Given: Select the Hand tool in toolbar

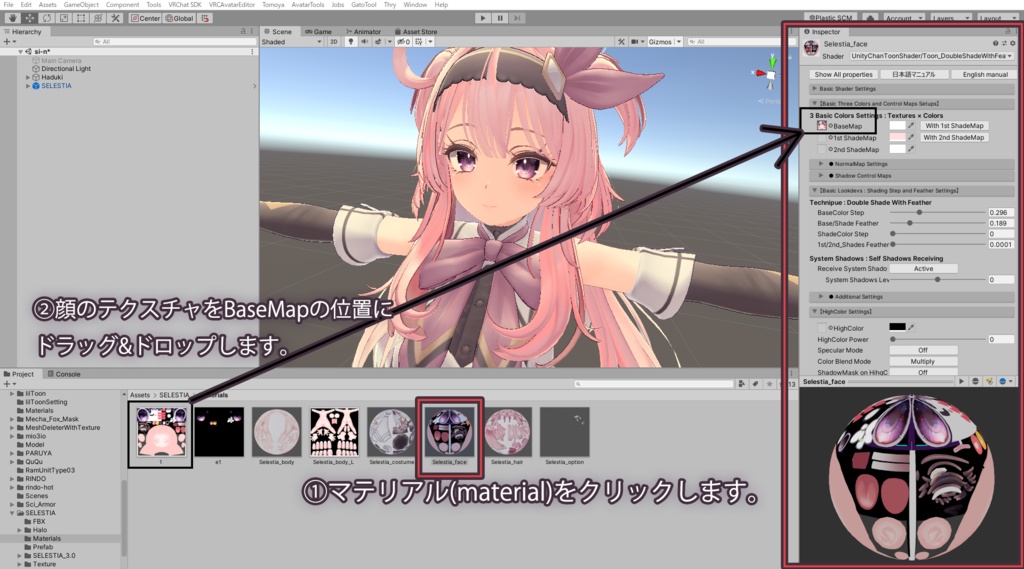Looking at the screenshot, I should click(x=12, y=18).
